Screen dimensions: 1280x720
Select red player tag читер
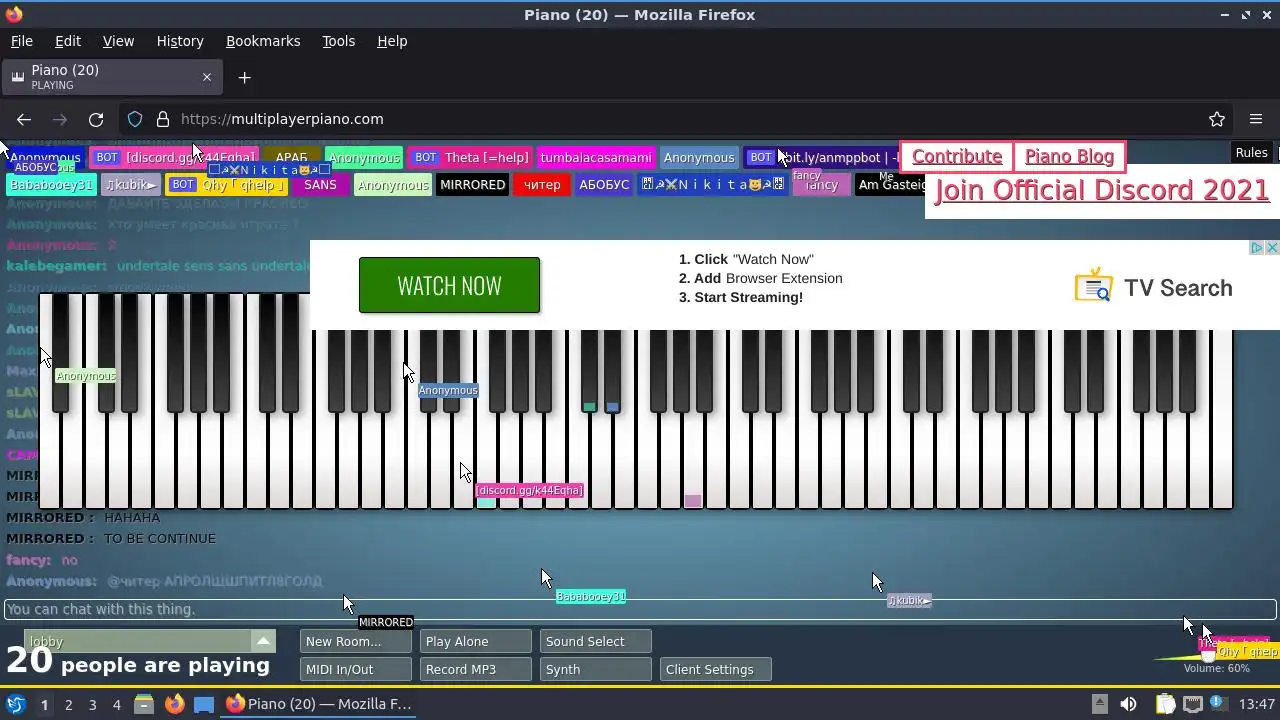(542, 185)
